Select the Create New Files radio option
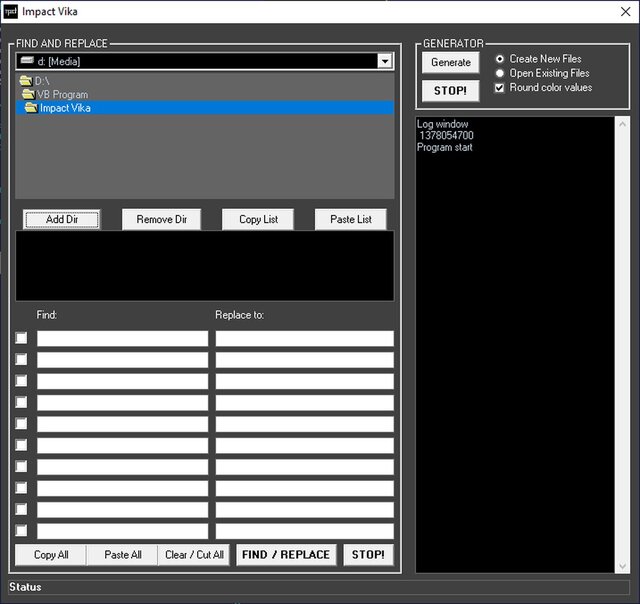Image resolution: width=640 pixels, height=604 pixels. [x=500, y=59]
